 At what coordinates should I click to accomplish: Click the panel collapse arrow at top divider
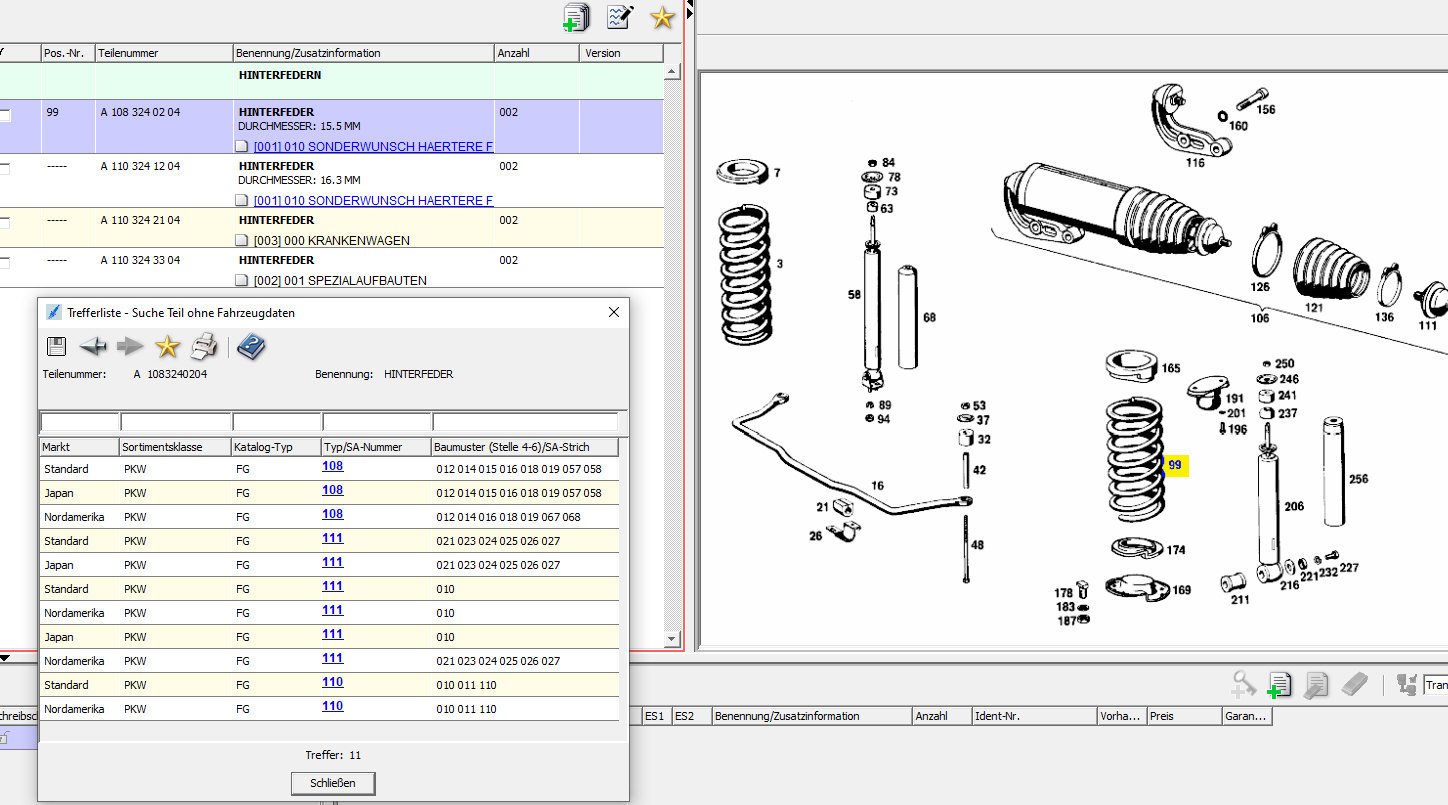689,11
